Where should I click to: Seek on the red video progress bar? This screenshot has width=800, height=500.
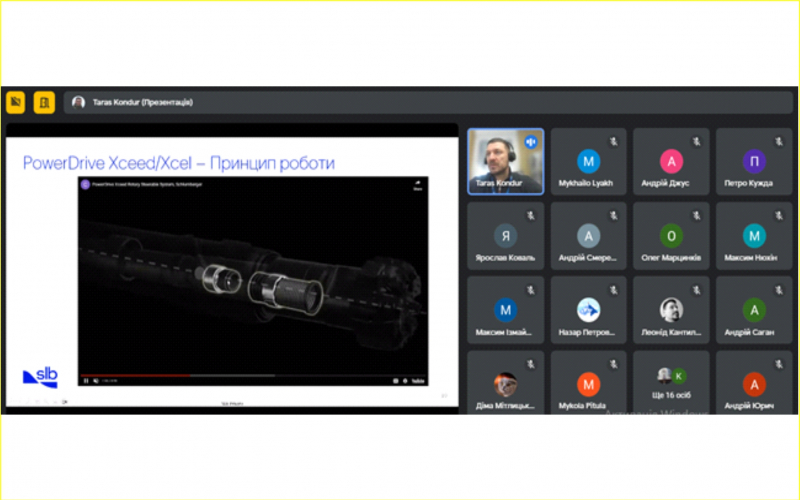coord(135,375)
